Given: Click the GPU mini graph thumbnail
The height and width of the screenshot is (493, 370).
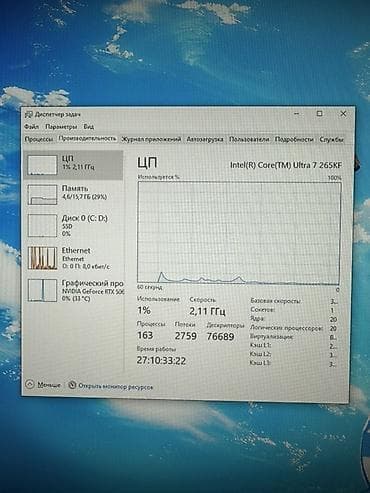Looking at the screenshot, I should pos(42,290).
